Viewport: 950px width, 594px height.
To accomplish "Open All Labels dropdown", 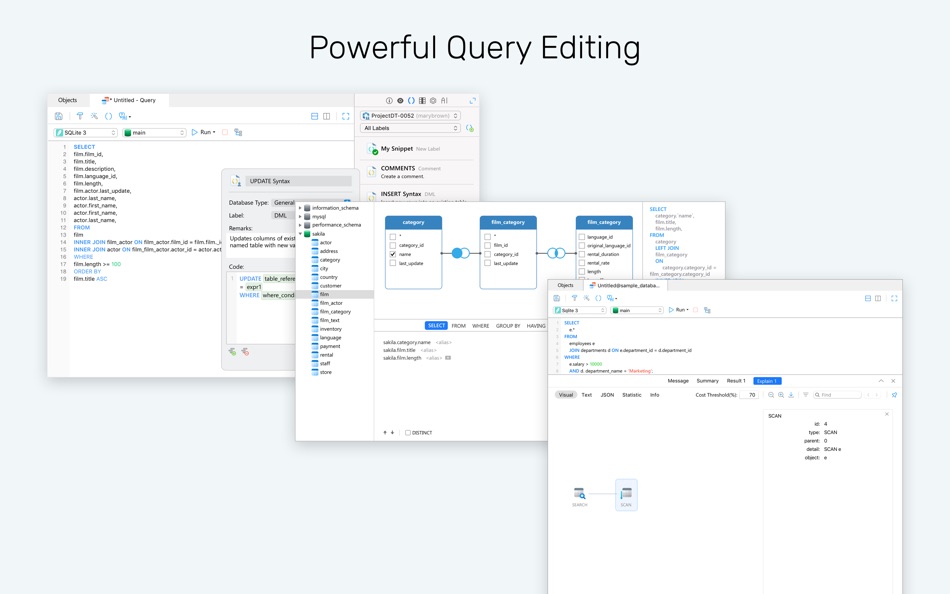I will click(410, 128).
